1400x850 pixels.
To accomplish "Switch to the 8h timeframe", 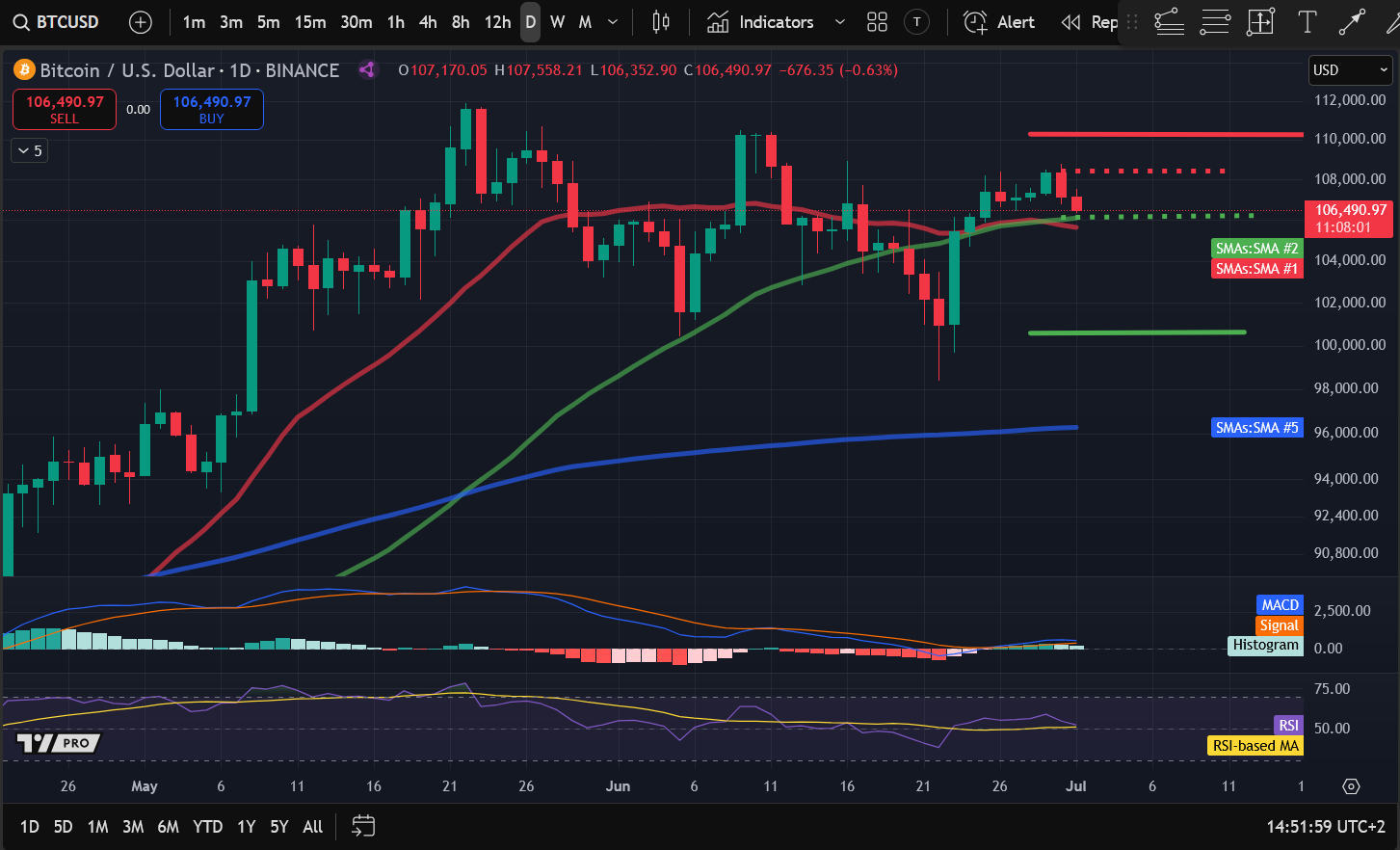I will [461, 22].
